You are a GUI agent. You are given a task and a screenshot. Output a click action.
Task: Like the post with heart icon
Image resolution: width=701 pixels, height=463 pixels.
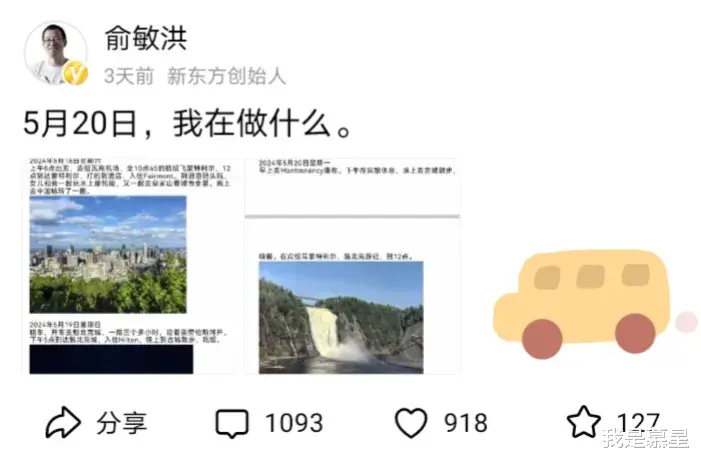pyautogui.click(x=411, y=423)
